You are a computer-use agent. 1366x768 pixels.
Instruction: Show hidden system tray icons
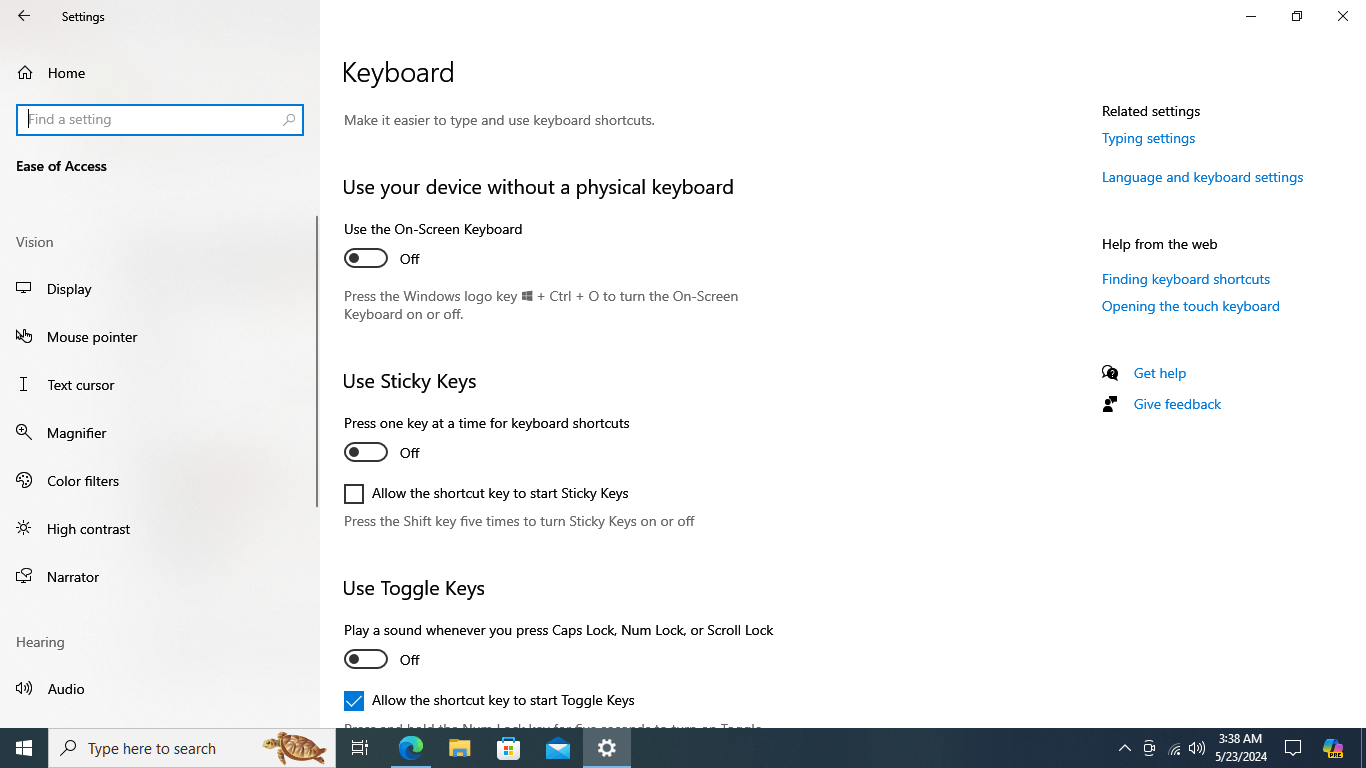(x=1125, y=748)
